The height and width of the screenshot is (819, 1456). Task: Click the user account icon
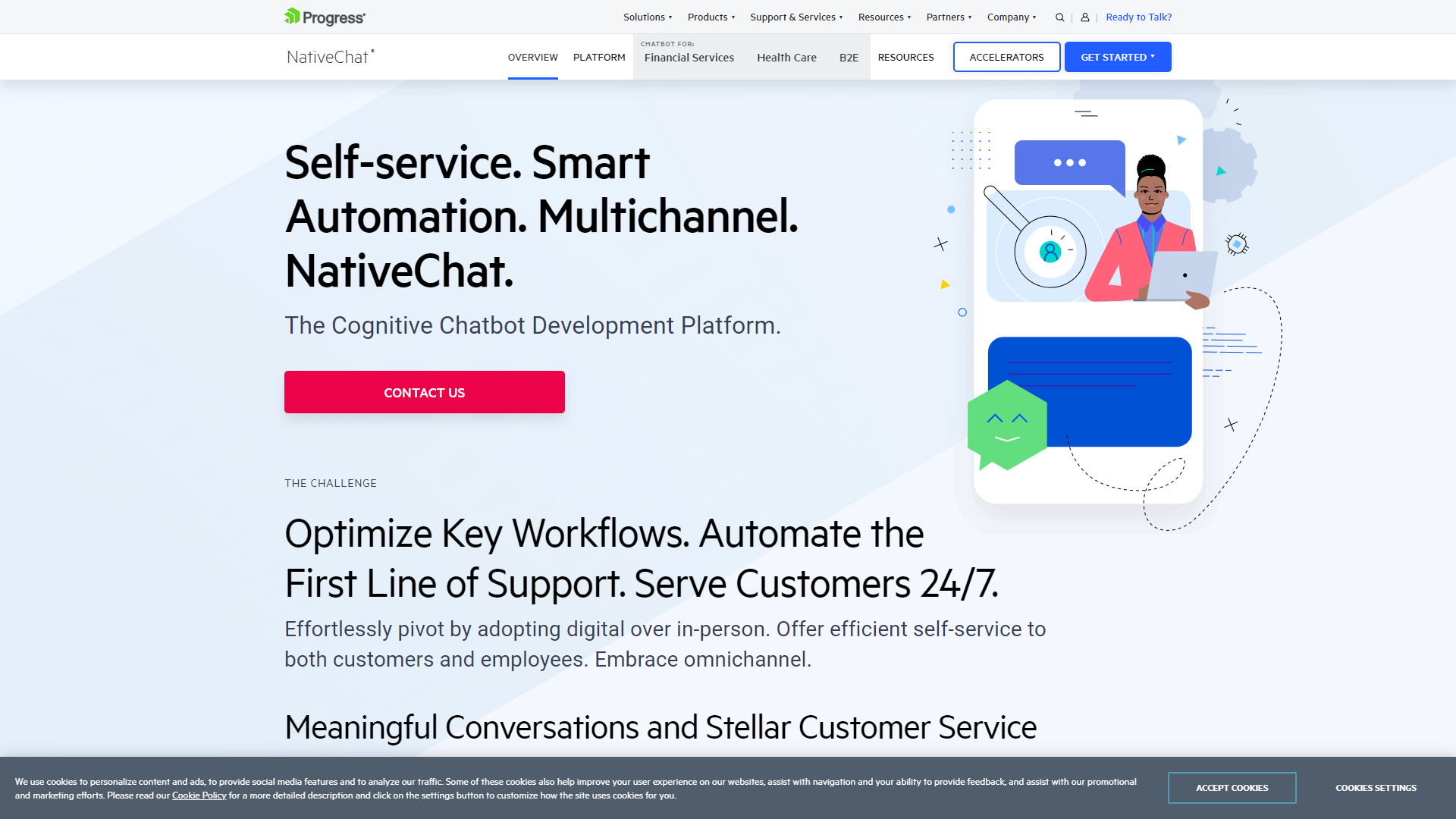click(x=1085, y=17)
